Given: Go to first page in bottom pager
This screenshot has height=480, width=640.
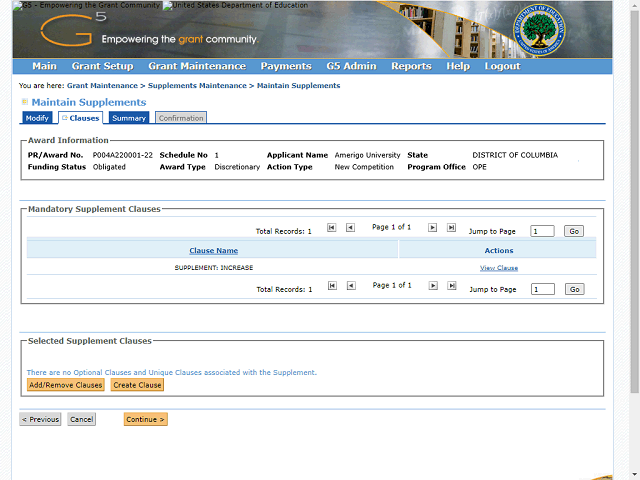Looking at the screenshot, I should (x=332, y=286).
